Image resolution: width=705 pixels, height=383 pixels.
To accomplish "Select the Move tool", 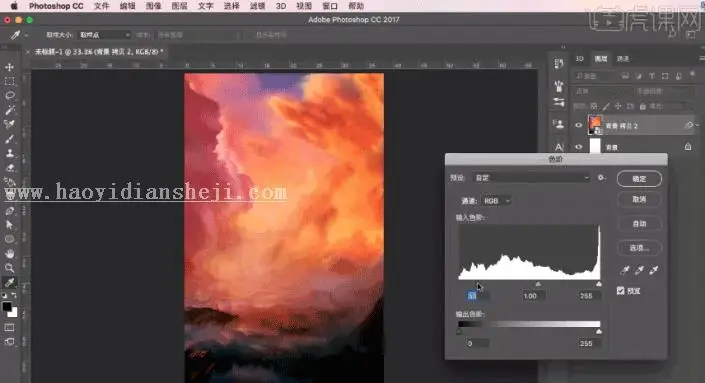I will click(9, 67).
